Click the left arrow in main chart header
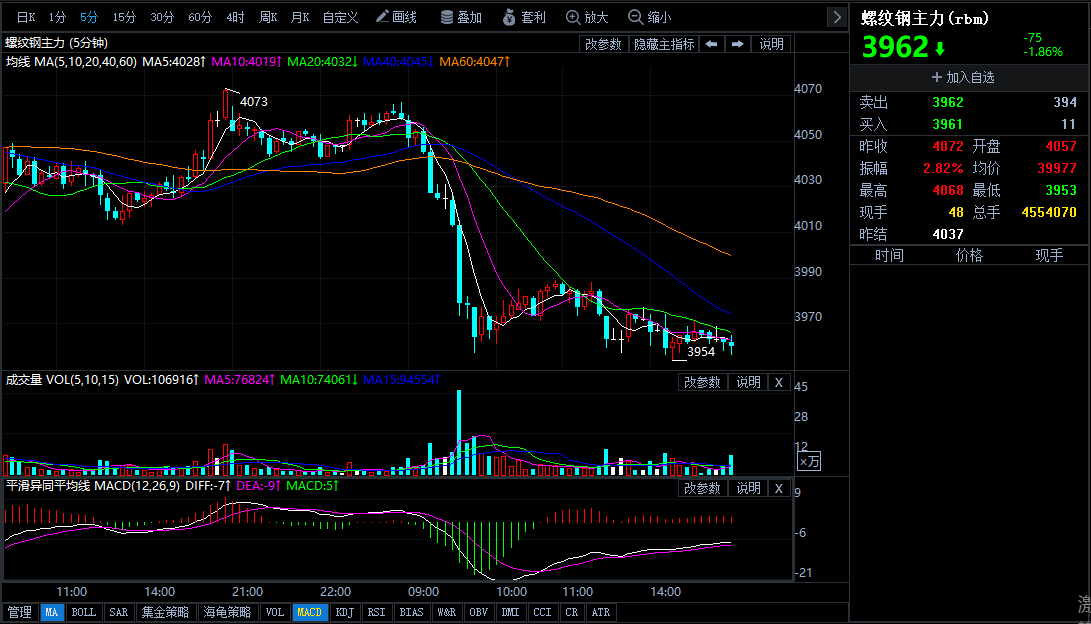Screen dimensions: 1091x624 (711, 44)
